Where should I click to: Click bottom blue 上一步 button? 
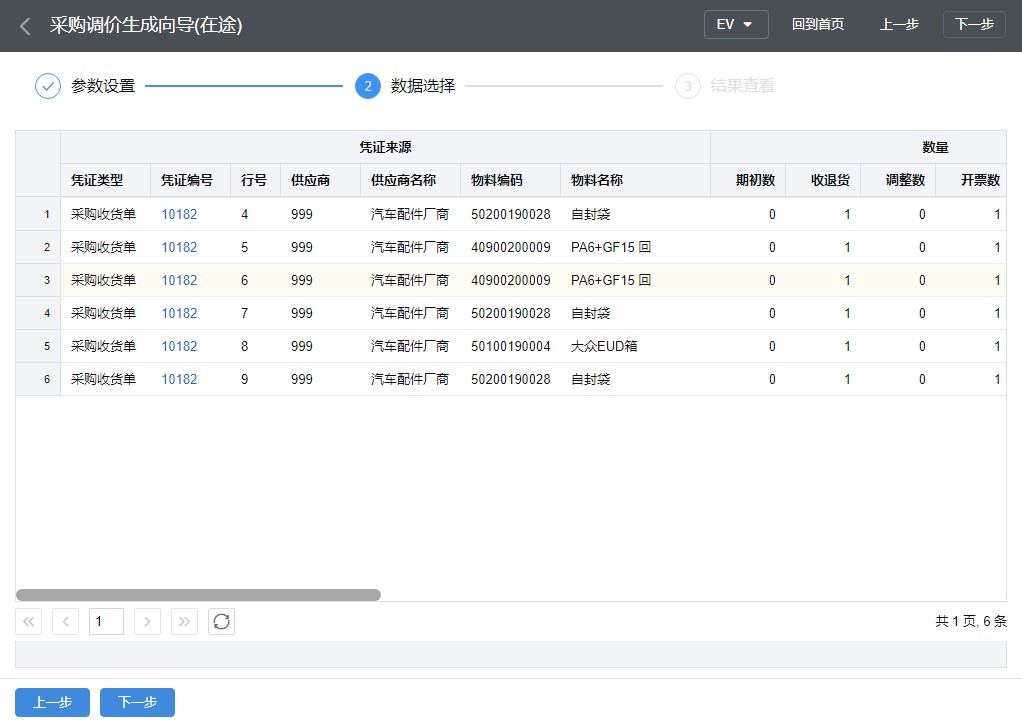pos(52,703)
